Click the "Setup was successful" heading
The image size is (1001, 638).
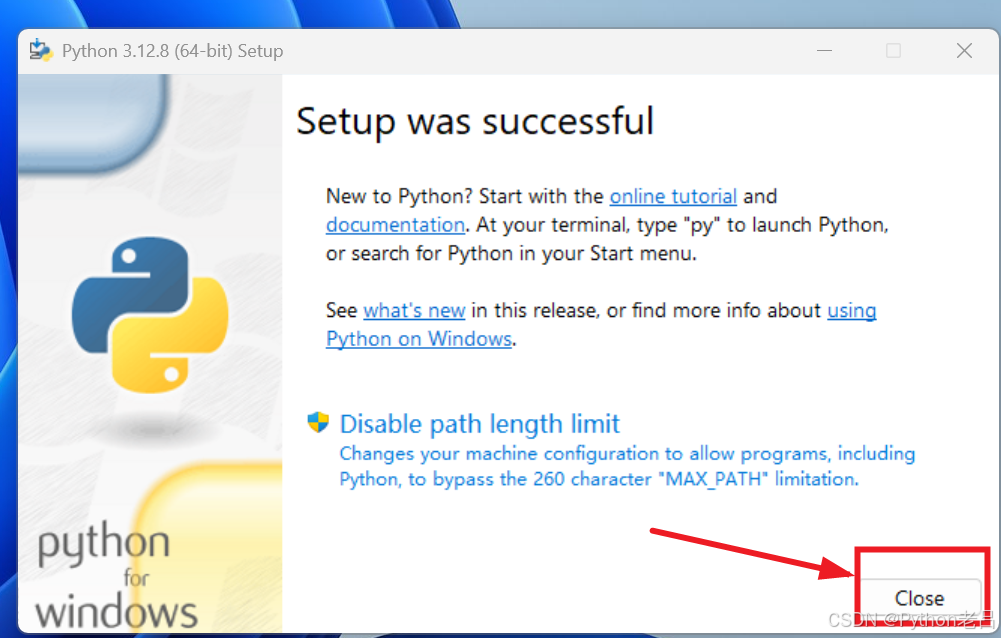pyautogui.click(x=475, y=121)
